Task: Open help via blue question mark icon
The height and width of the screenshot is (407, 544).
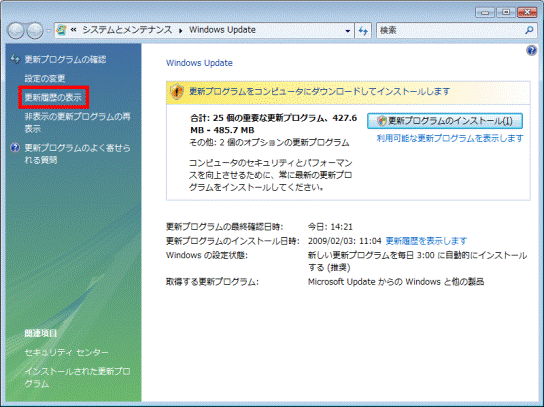Action: click(531, 51)
